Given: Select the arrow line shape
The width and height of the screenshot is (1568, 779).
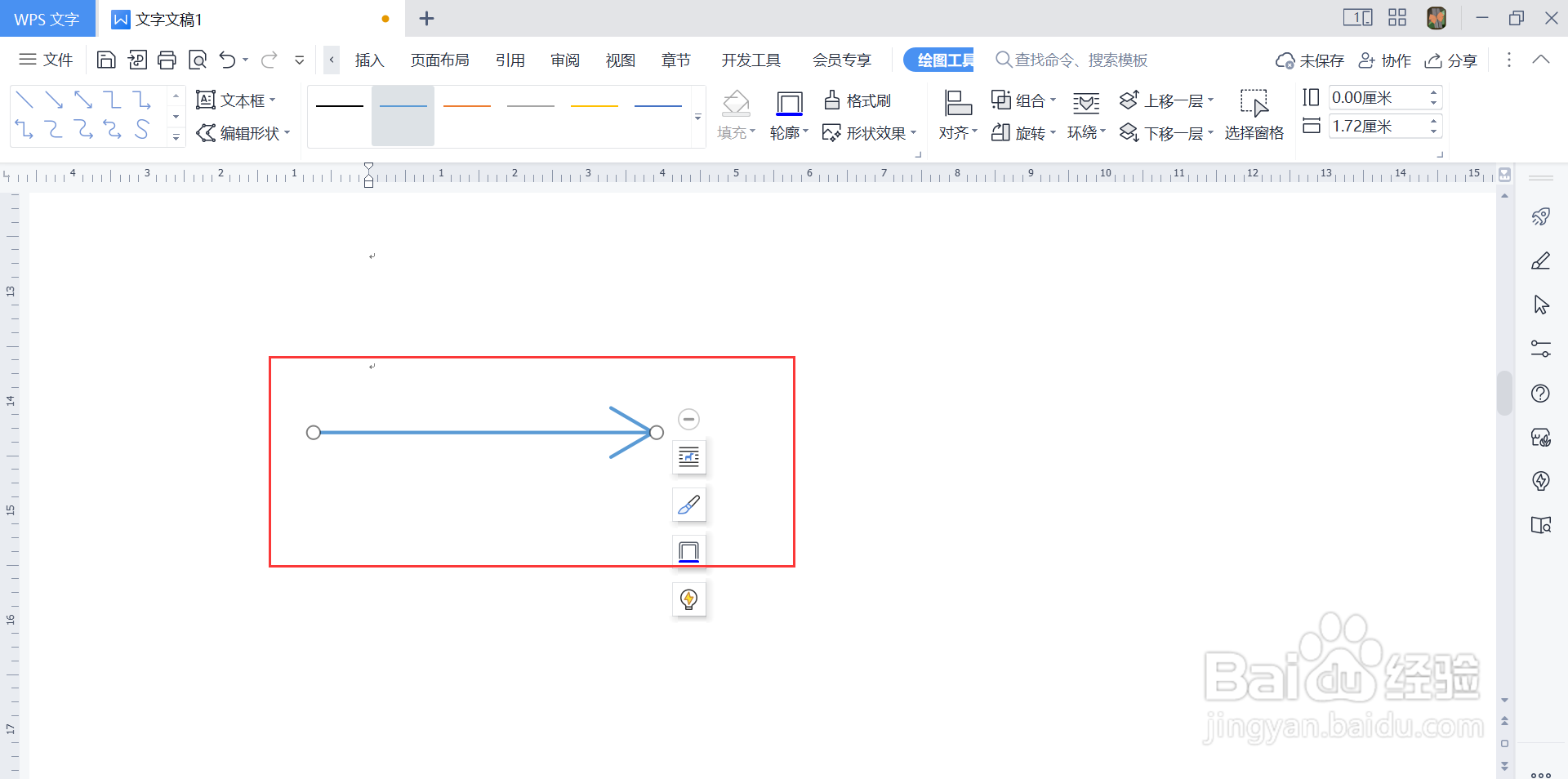Looking at the screenshot, I should click(54, 100).
